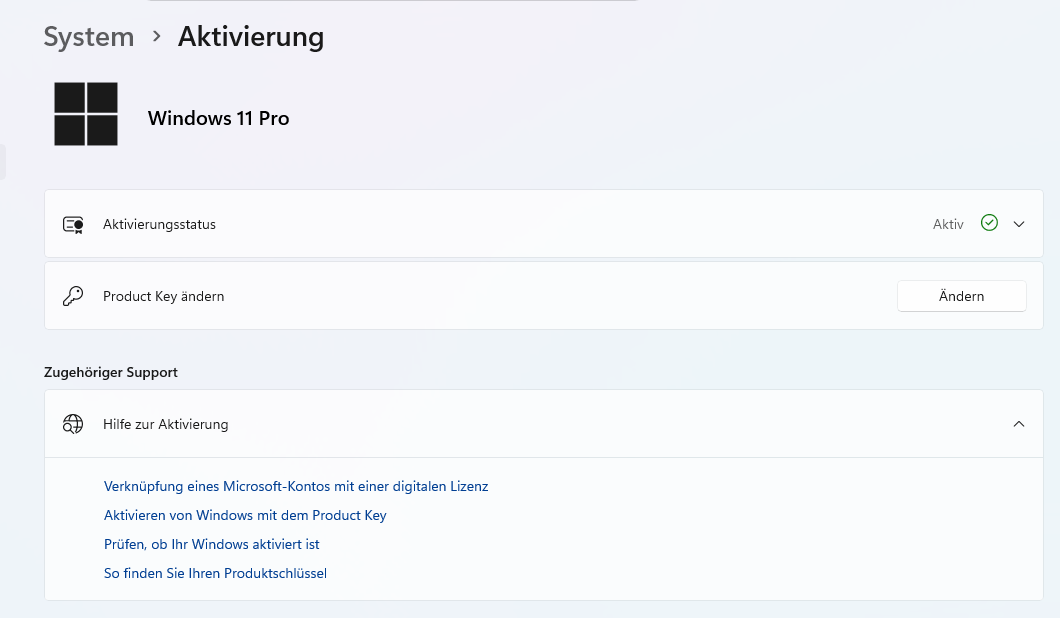Click the Zugehöriger Support heading
The height and width of the screenshot is (618, 1060).
pos(111,373)
